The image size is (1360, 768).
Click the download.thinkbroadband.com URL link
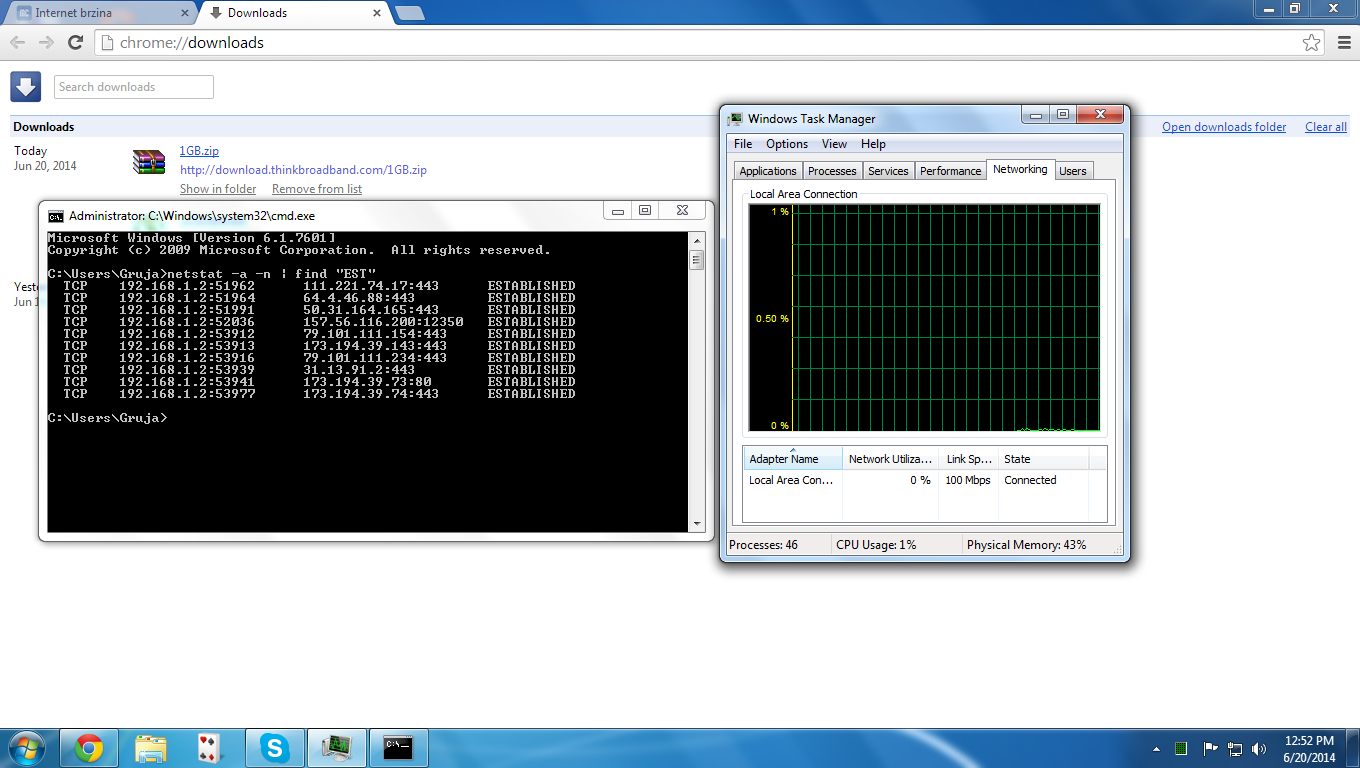click(x=303, y=170)
